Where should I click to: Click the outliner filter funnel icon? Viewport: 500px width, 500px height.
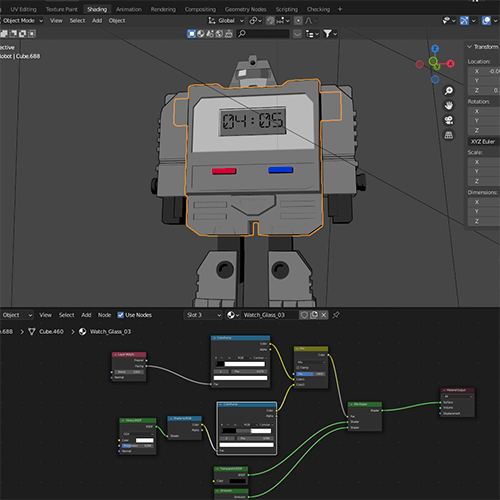pyautogui.click(x=328, y=34)
